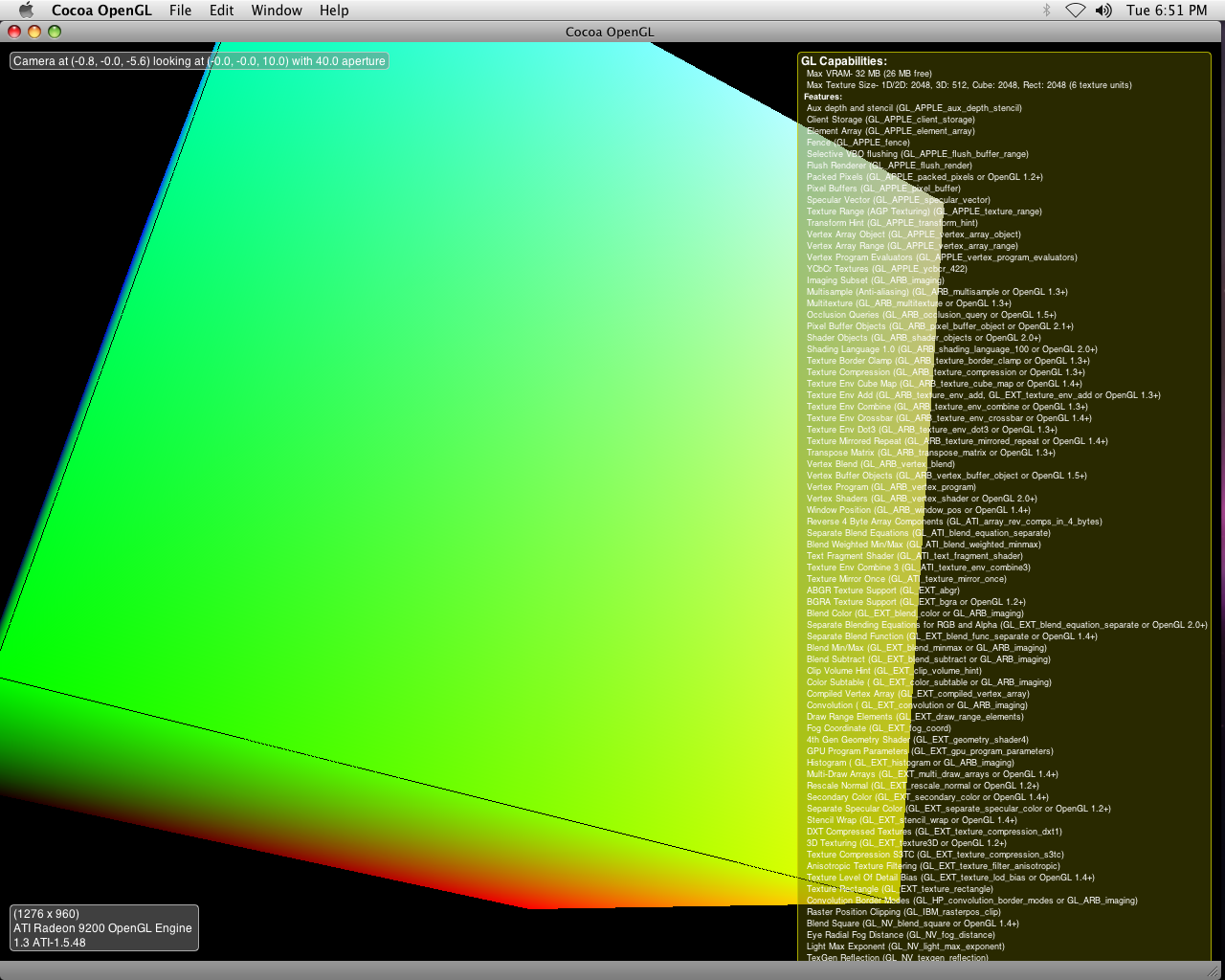This screenshot has width=1225, height=980.
Task: Click the clock showing Tue 6:51 PM
Action: [1167, 11]
